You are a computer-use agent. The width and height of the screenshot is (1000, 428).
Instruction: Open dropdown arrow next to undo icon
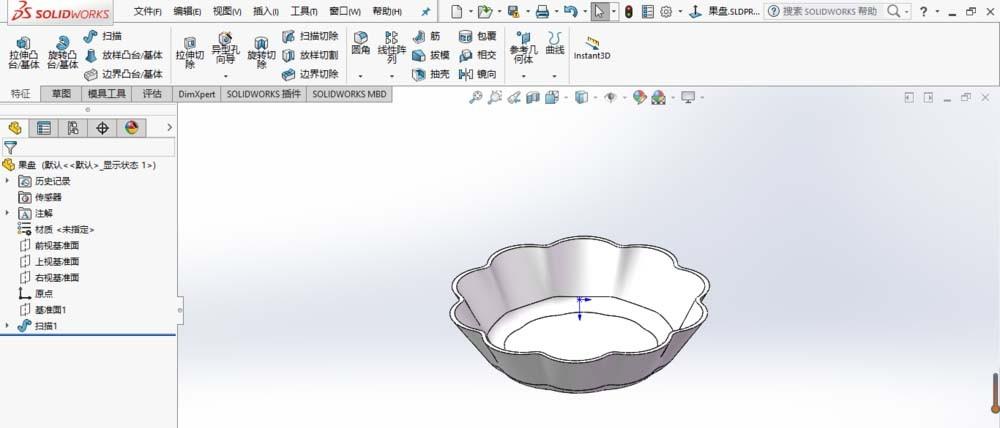pyautogui.click(x=585, y=11)
